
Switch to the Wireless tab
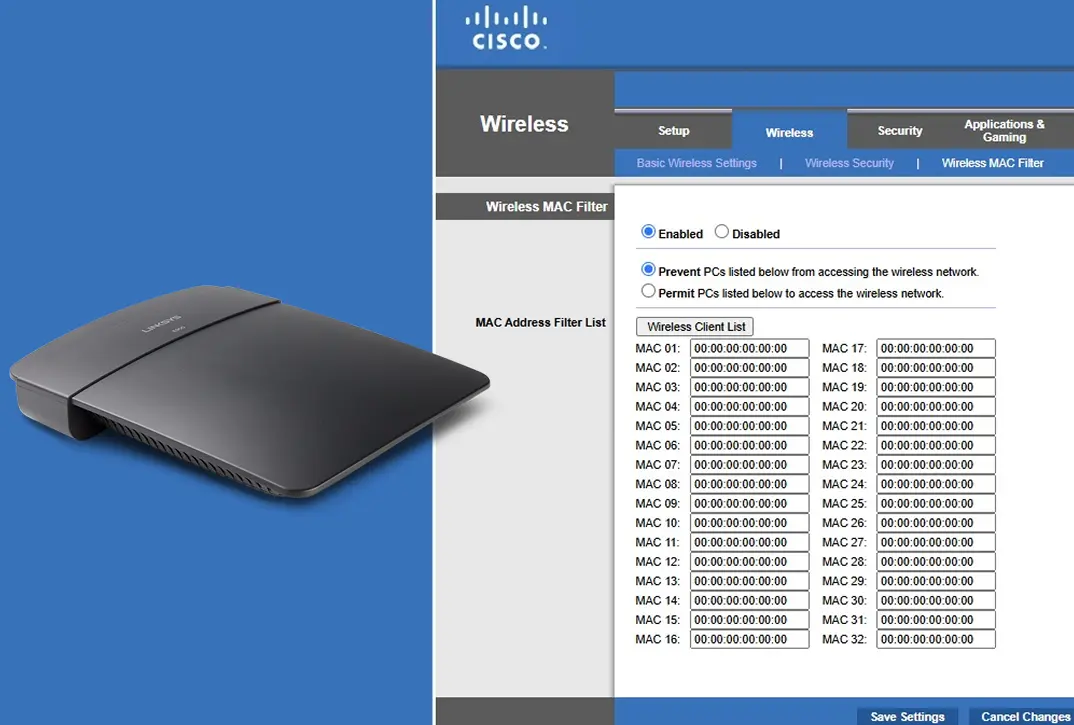point(789,132)
